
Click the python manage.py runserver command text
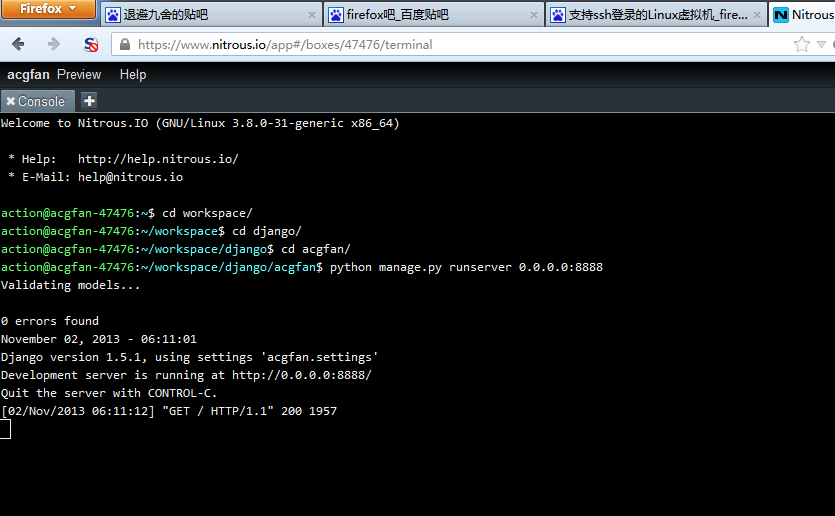(466, 267)
